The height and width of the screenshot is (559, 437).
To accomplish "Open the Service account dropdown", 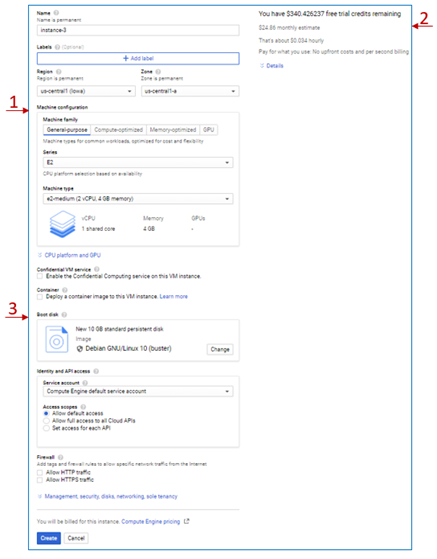I will click(138, 391).
